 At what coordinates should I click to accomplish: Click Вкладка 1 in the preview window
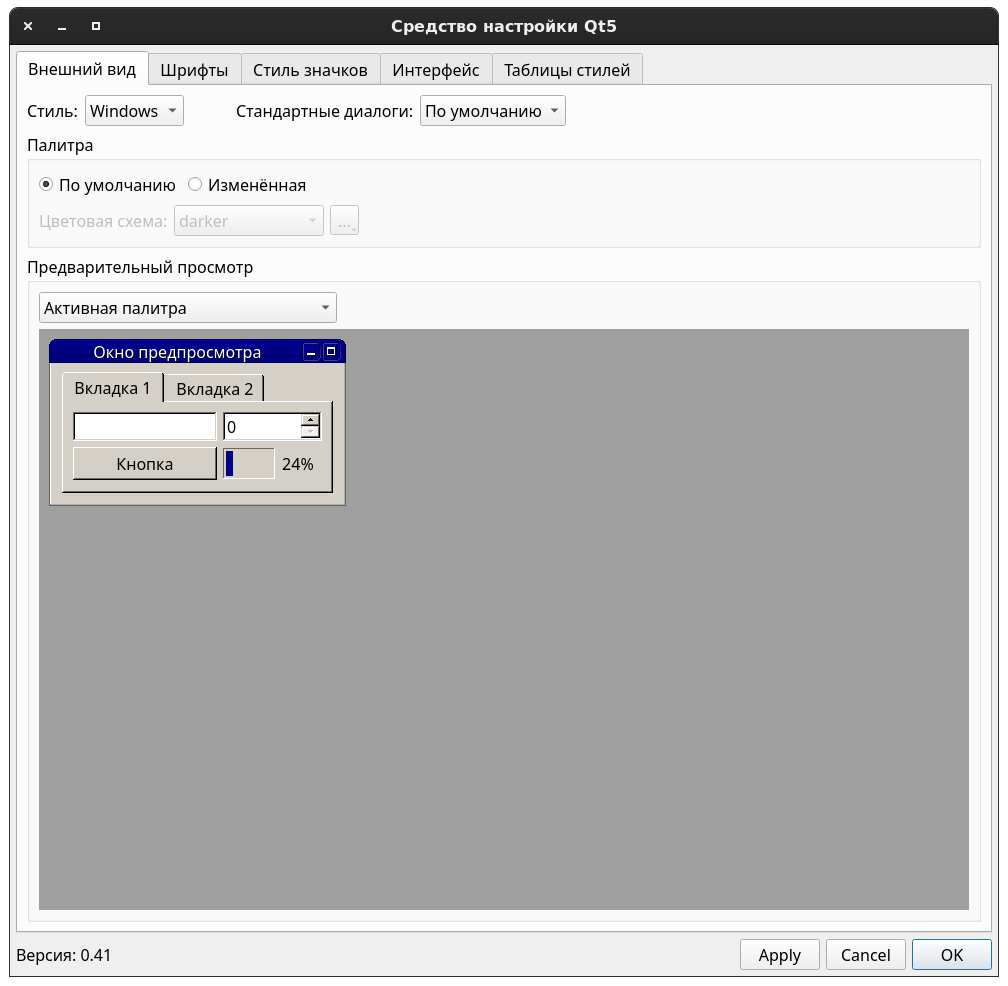pyautogui.click(x=112, y=388)
